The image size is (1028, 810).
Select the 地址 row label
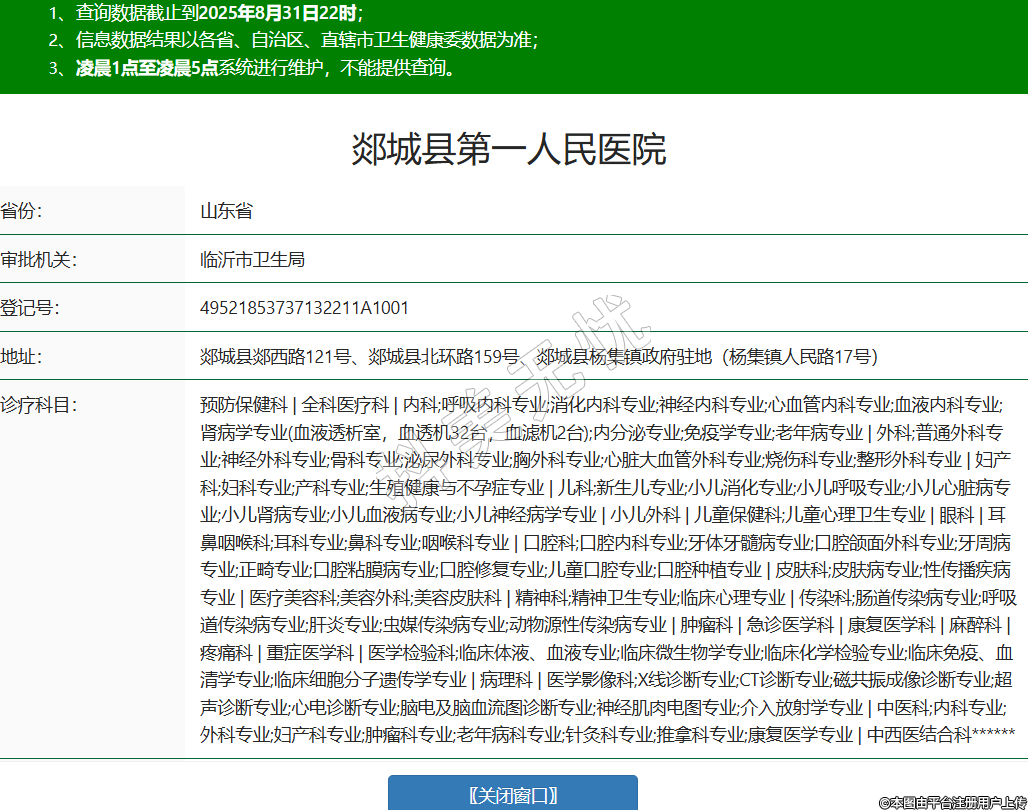[22, 356]
